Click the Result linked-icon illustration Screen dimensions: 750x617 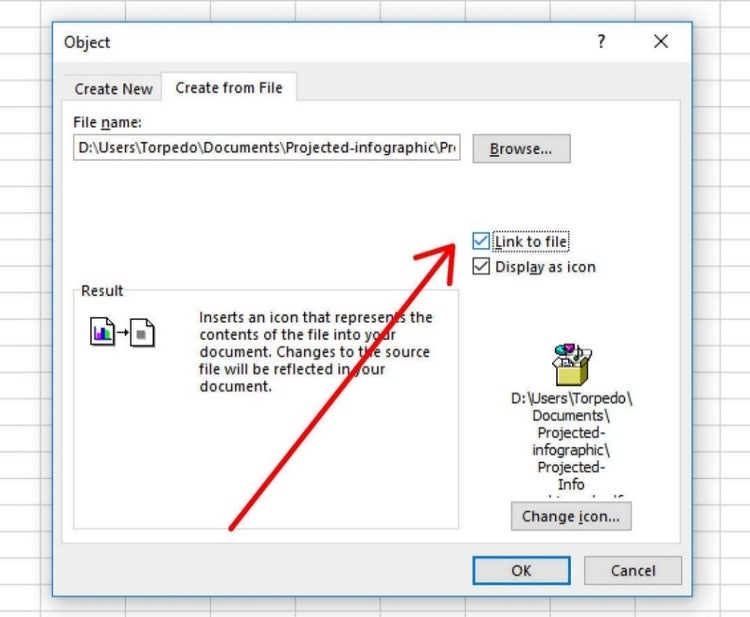pyautogui.click(x=122, y=332)
